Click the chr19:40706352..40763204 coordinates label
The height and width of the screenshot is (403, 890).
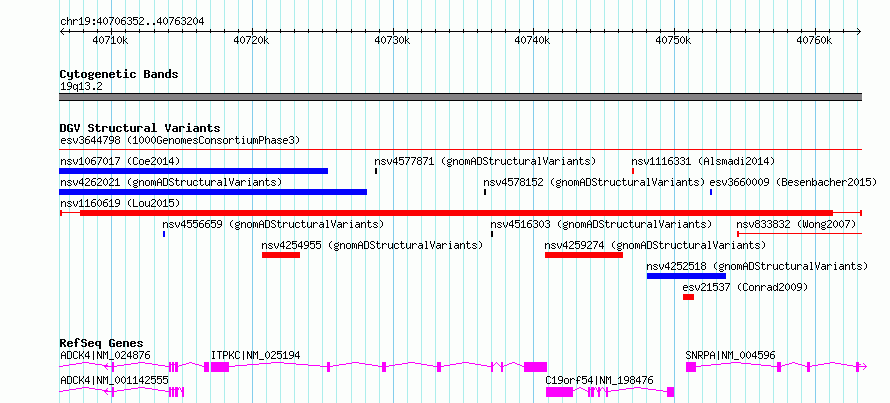tap(132, 22)
